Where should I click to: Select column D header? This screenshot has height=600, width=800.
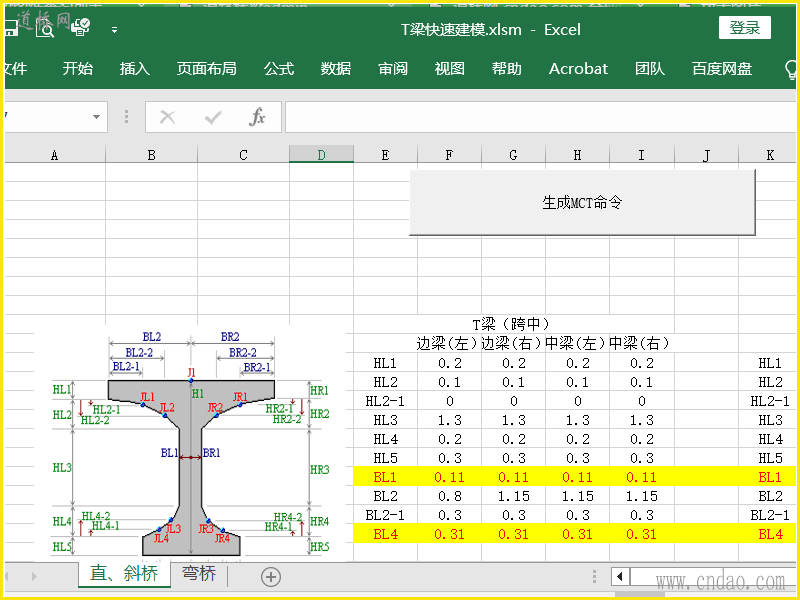coord(321,155)
